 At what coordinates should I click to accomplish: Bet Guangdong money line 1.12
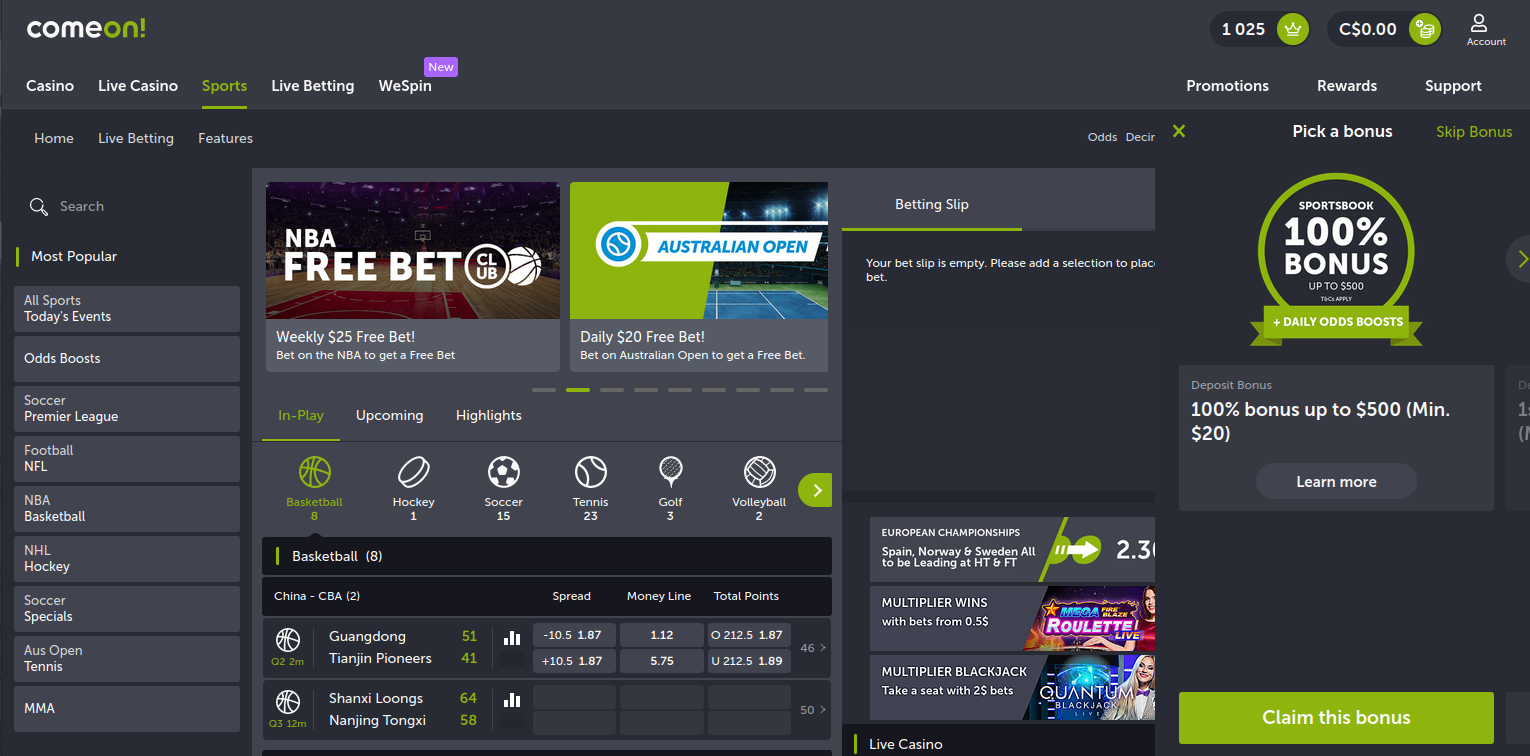[662, 635]
